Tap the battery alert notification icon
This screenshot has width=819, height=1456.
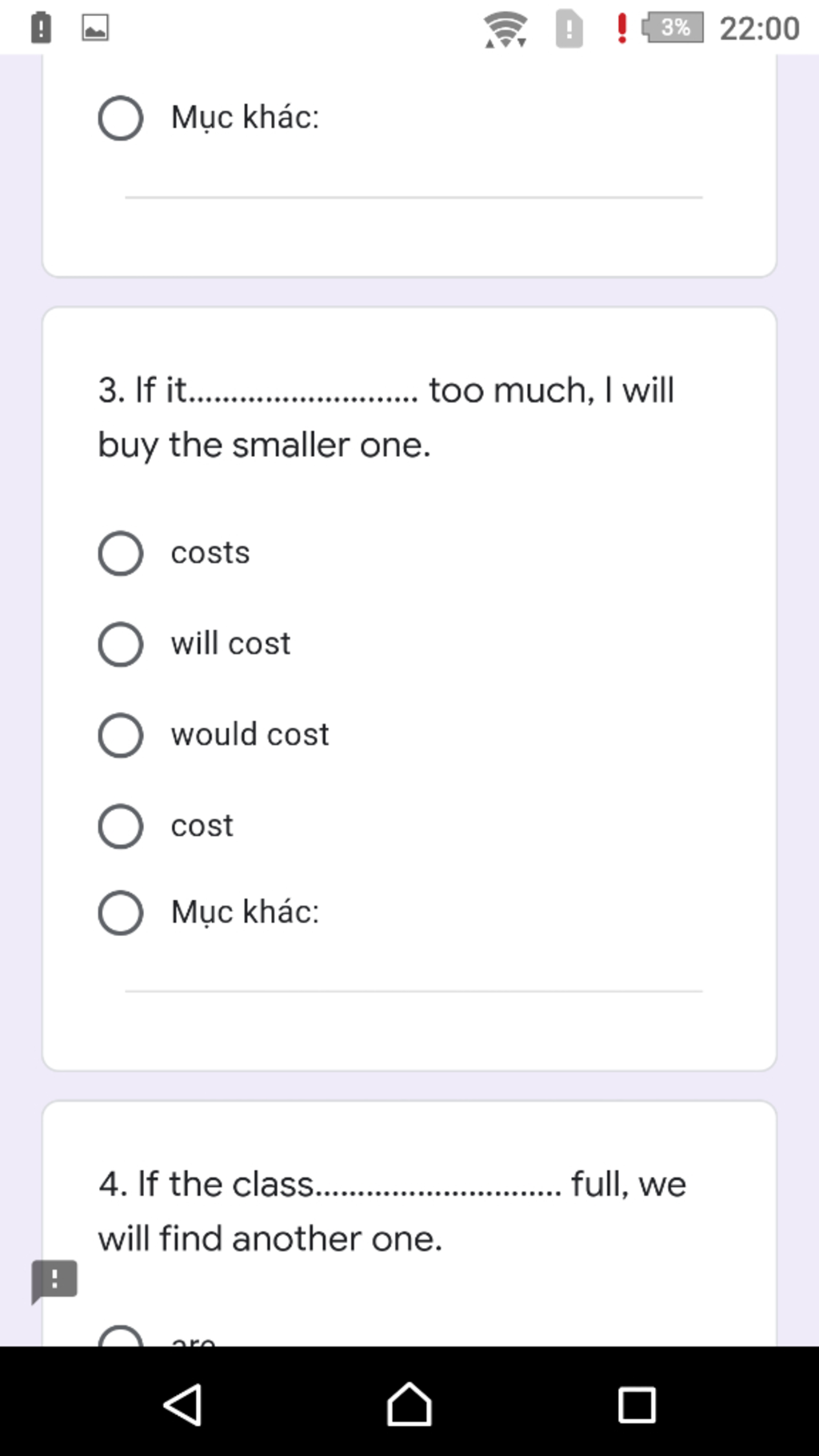tap(41, 28)
